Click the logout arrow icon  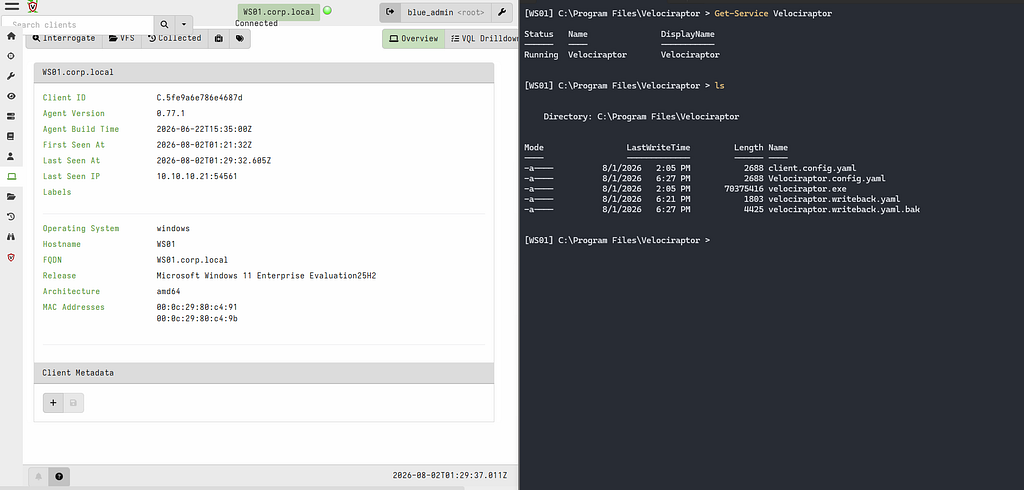[x=390, y=12]
